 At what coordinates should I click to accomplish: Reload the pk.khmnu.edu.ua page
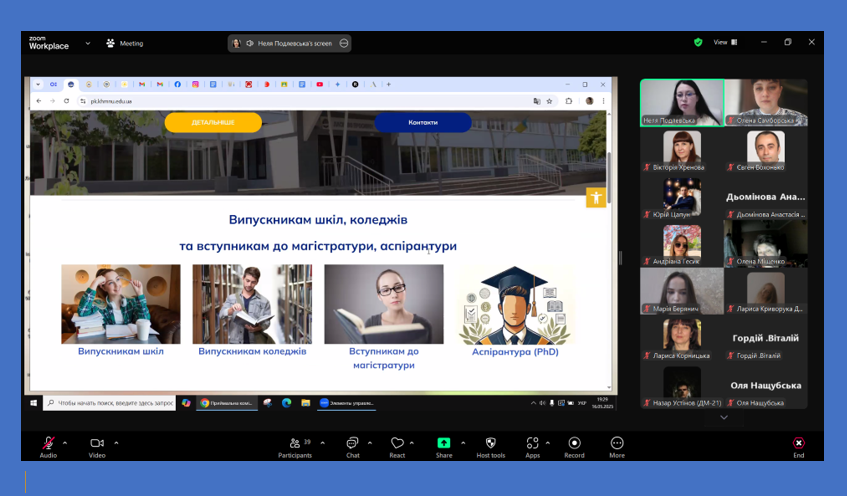point(66,101)
